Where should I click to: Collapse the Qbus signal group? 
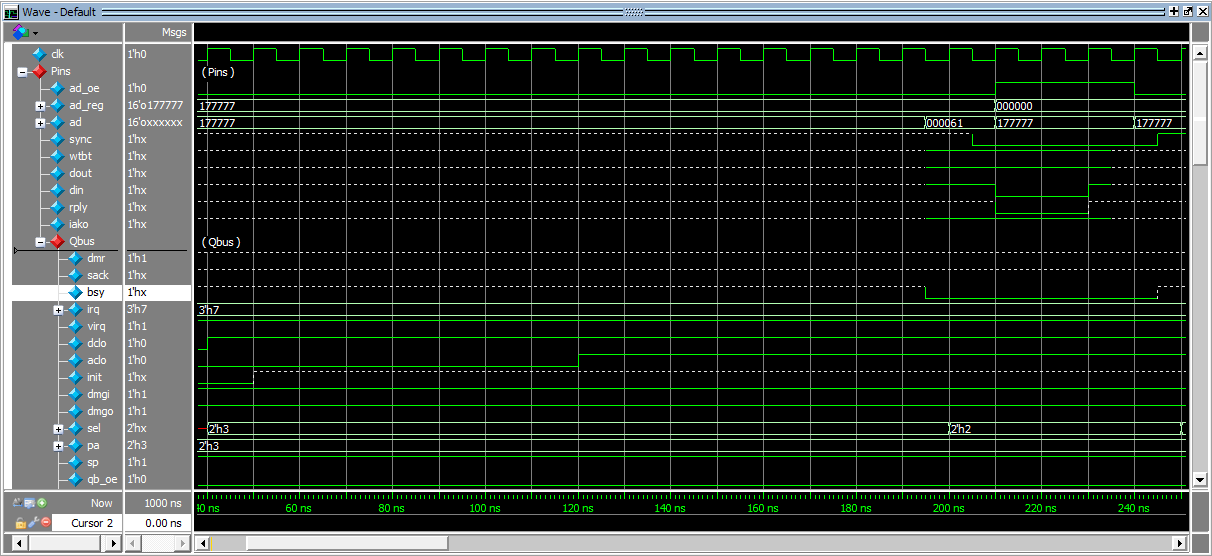pos(41,242)
